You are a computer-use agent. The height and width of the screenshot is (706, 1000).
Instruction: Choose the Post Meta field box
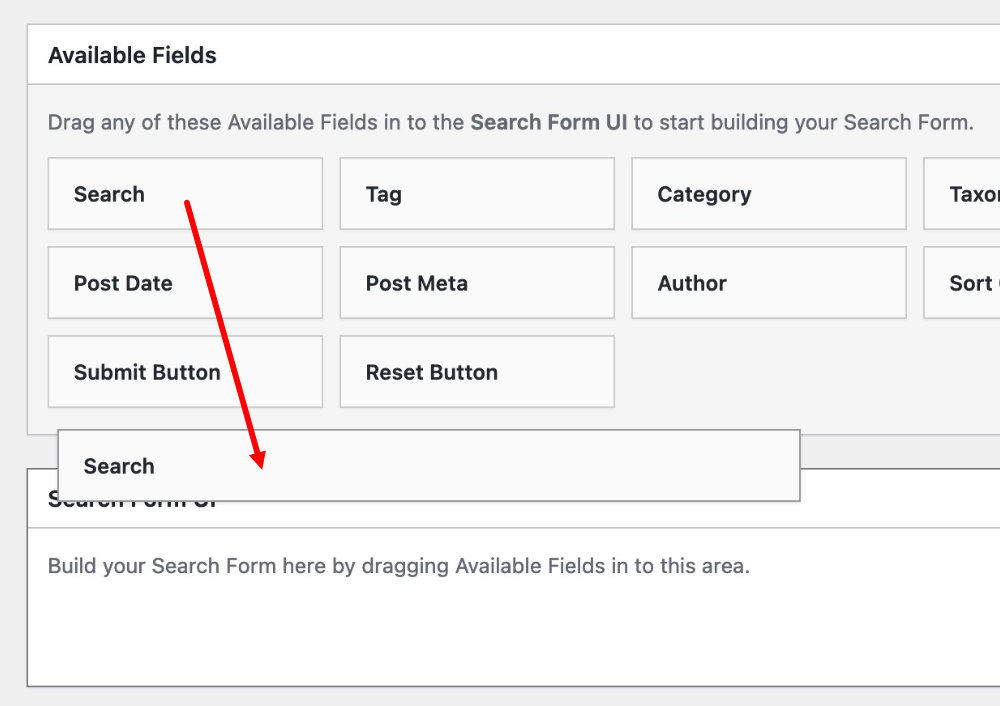476,283
